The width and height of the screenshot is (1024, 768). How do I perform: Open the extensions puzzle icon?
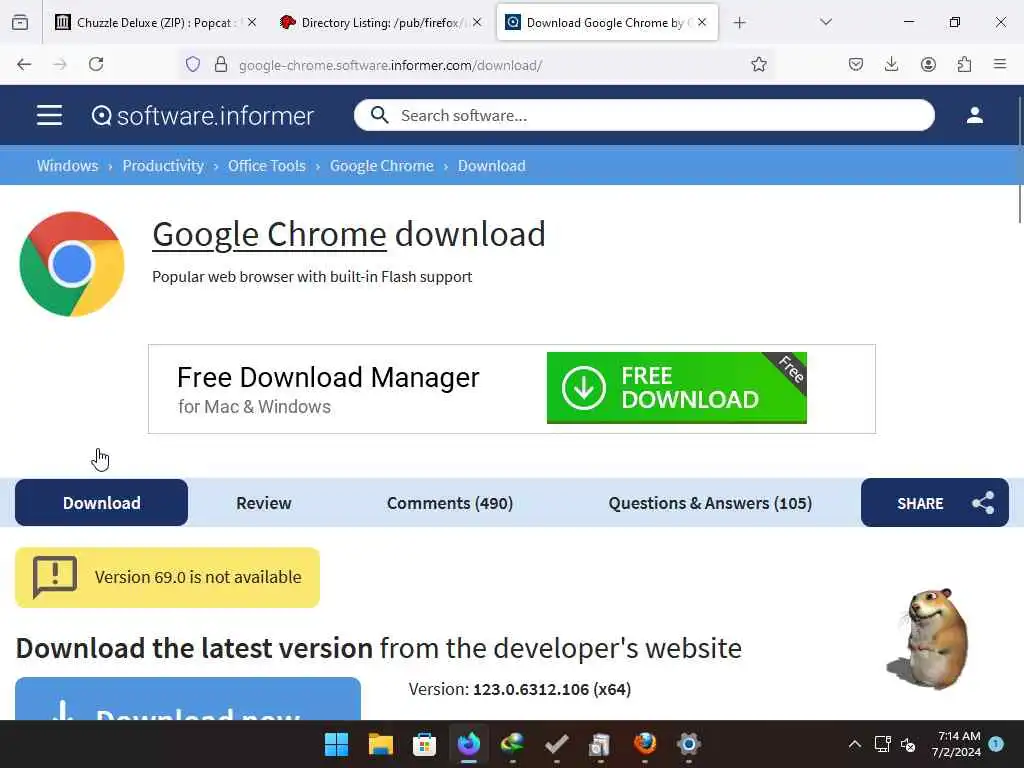pos(964,64)
